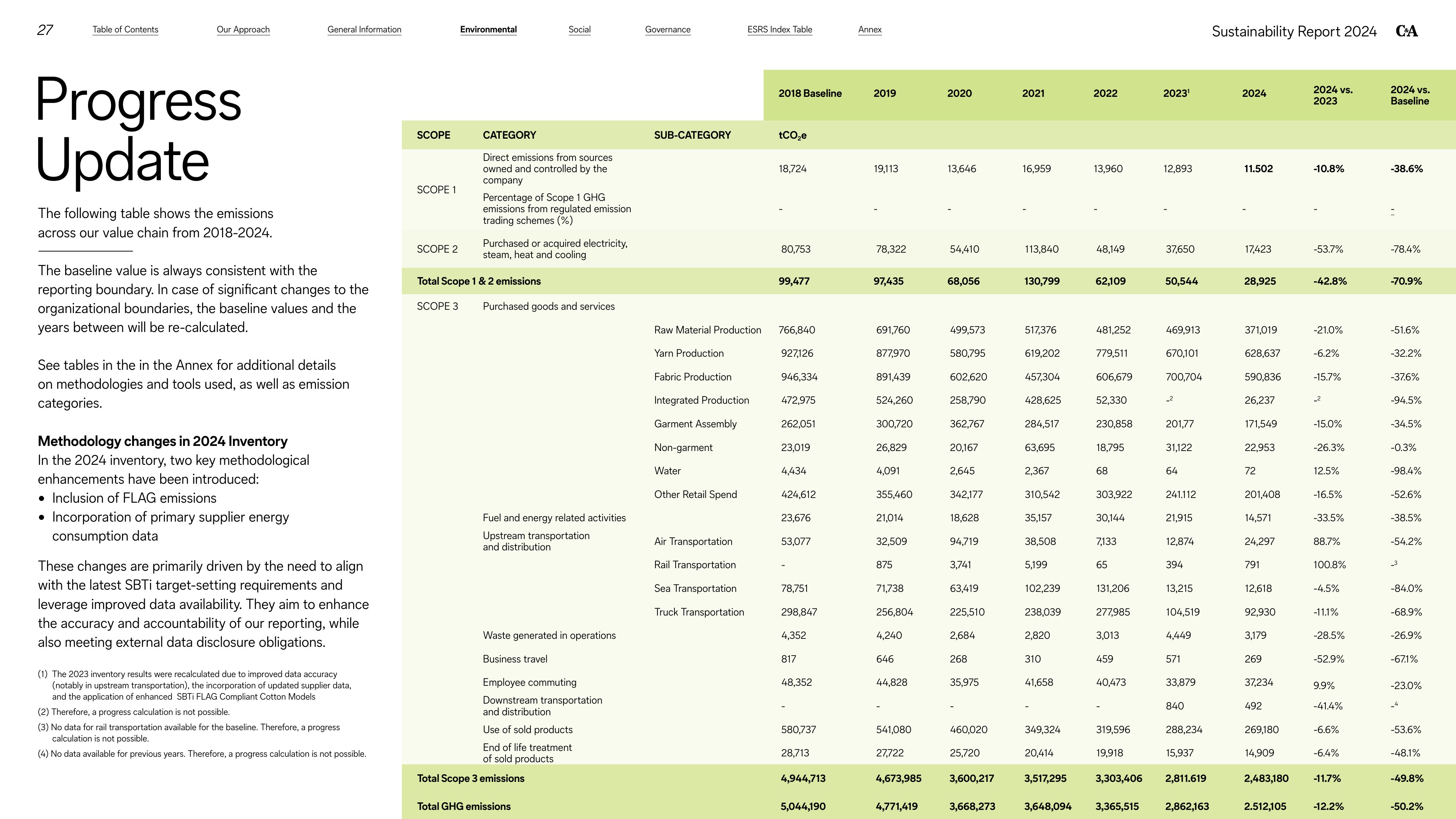
Task: Select Waste generated in operations label
Action: tap(549, 635)
